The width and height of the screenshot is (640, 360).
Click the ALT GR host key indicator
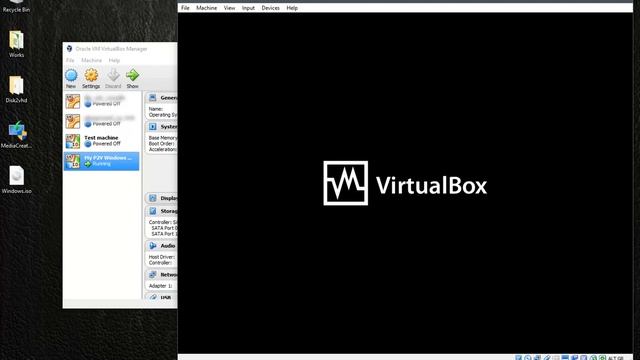(616, 358)
